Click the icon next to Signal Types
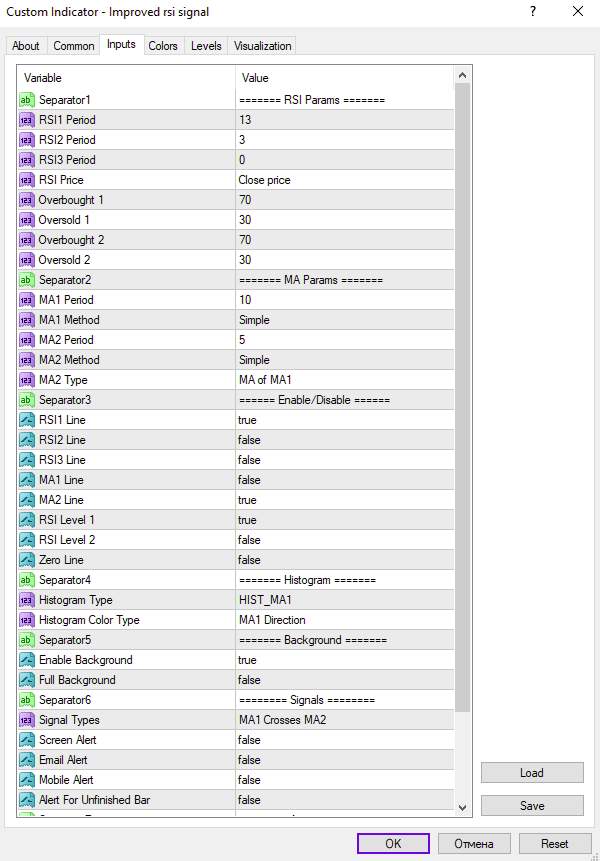This screenshot has height=861, width=600. (x=26, y=720)
